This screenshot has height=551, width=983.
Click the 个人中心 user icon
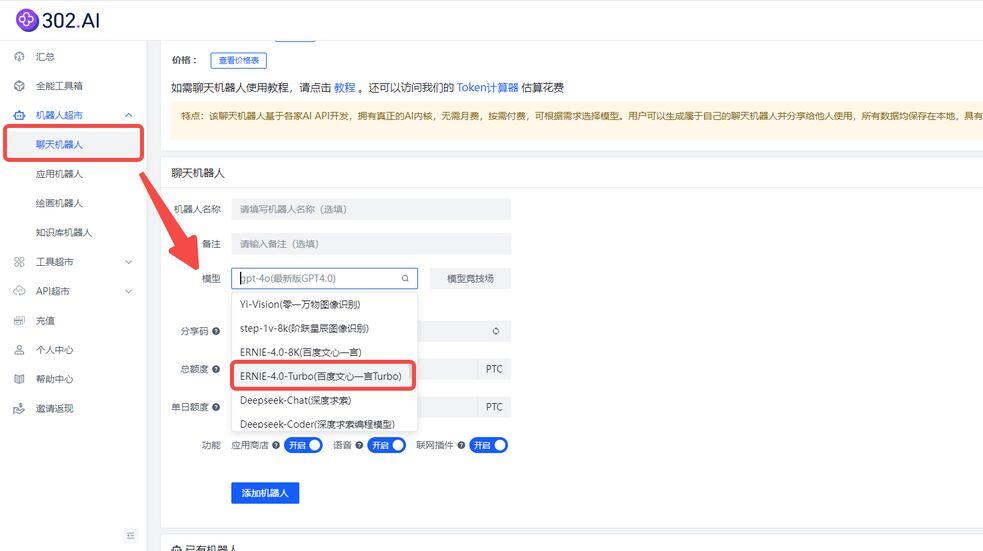pyautogui.click(x=19, y=350)
